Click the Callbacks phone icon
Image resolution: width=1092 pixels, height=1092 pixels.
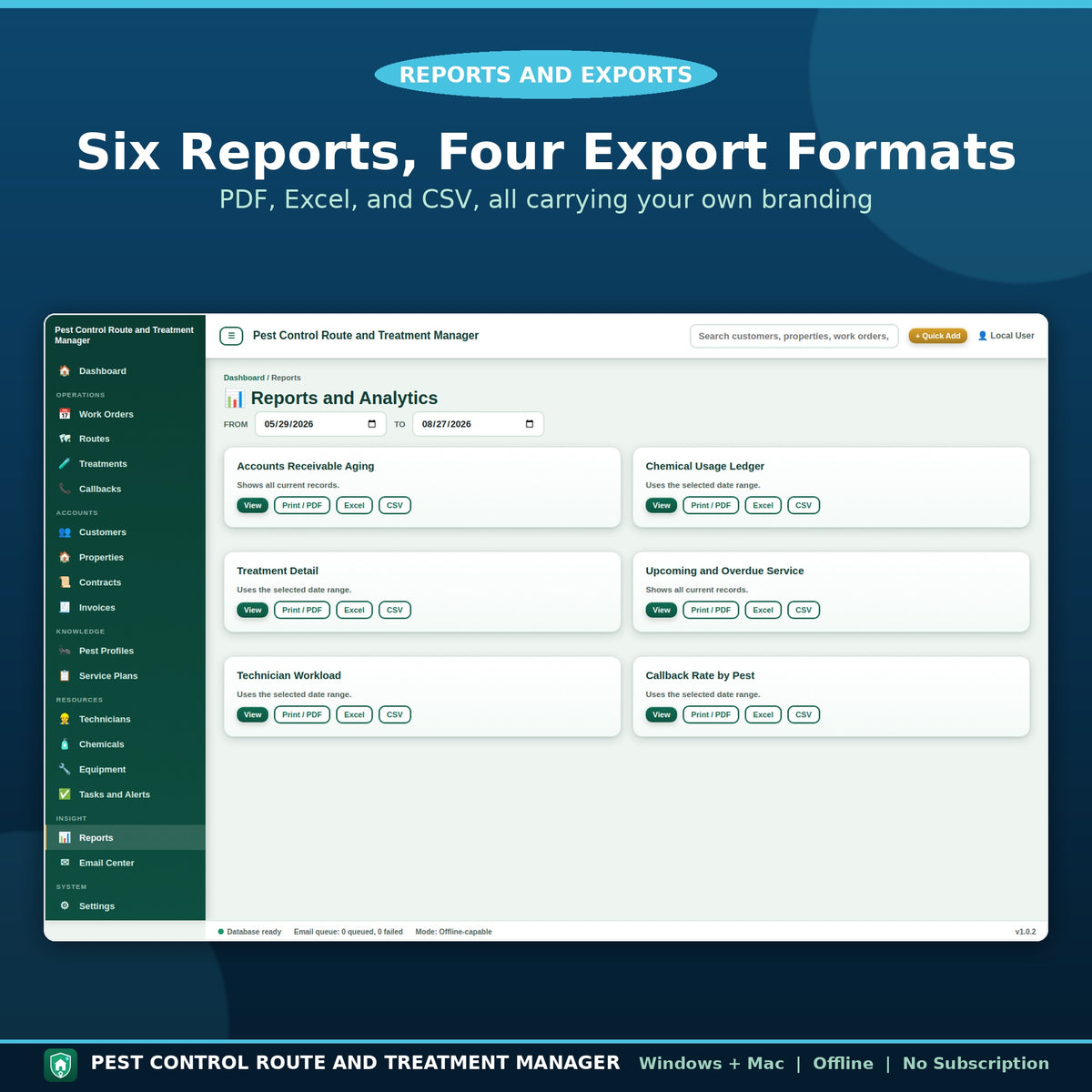point(65,489)
